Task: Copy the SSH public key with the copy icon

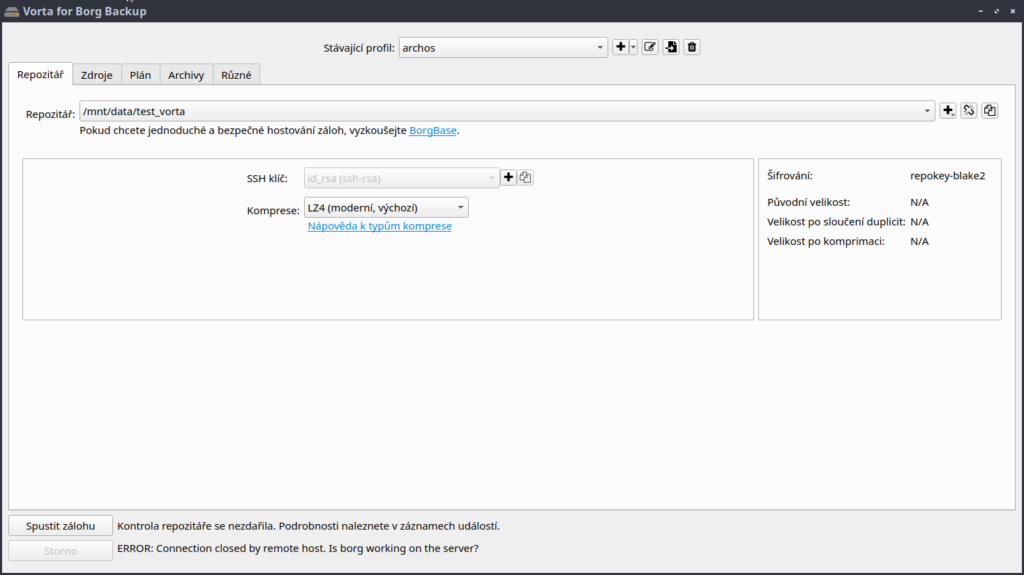Action: 526,178
